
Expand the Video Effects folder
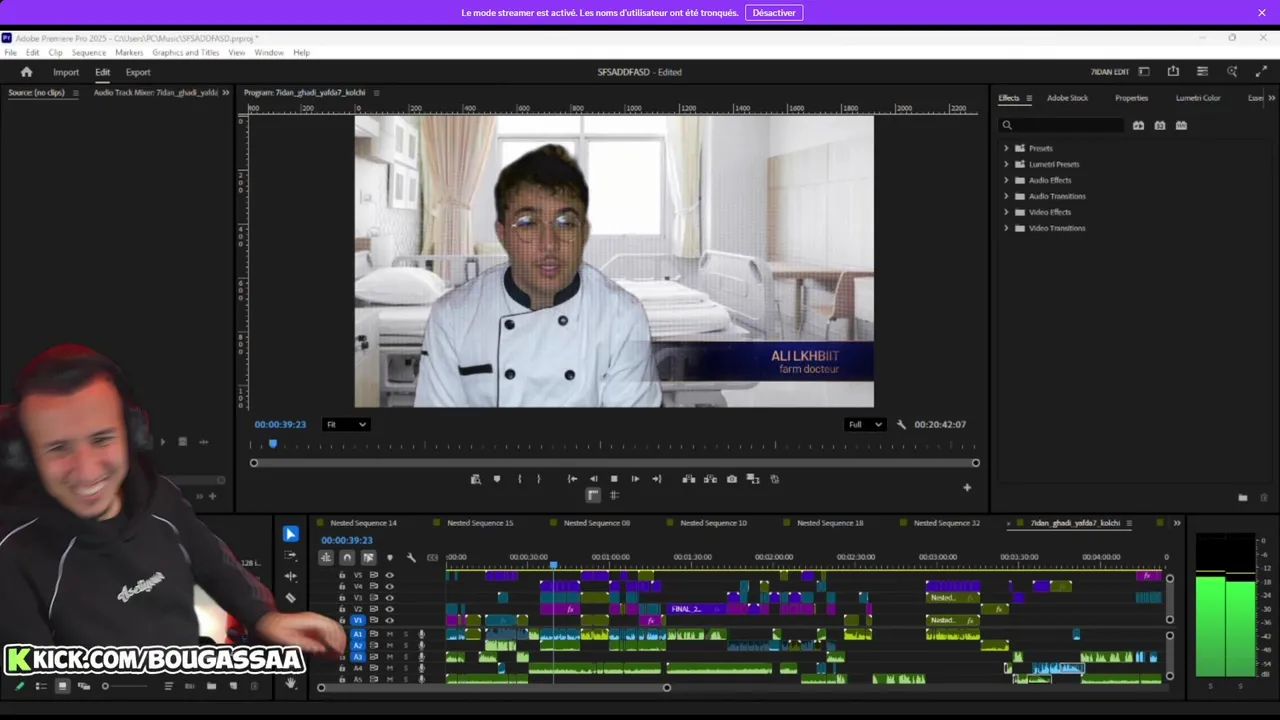[1006, 212]
